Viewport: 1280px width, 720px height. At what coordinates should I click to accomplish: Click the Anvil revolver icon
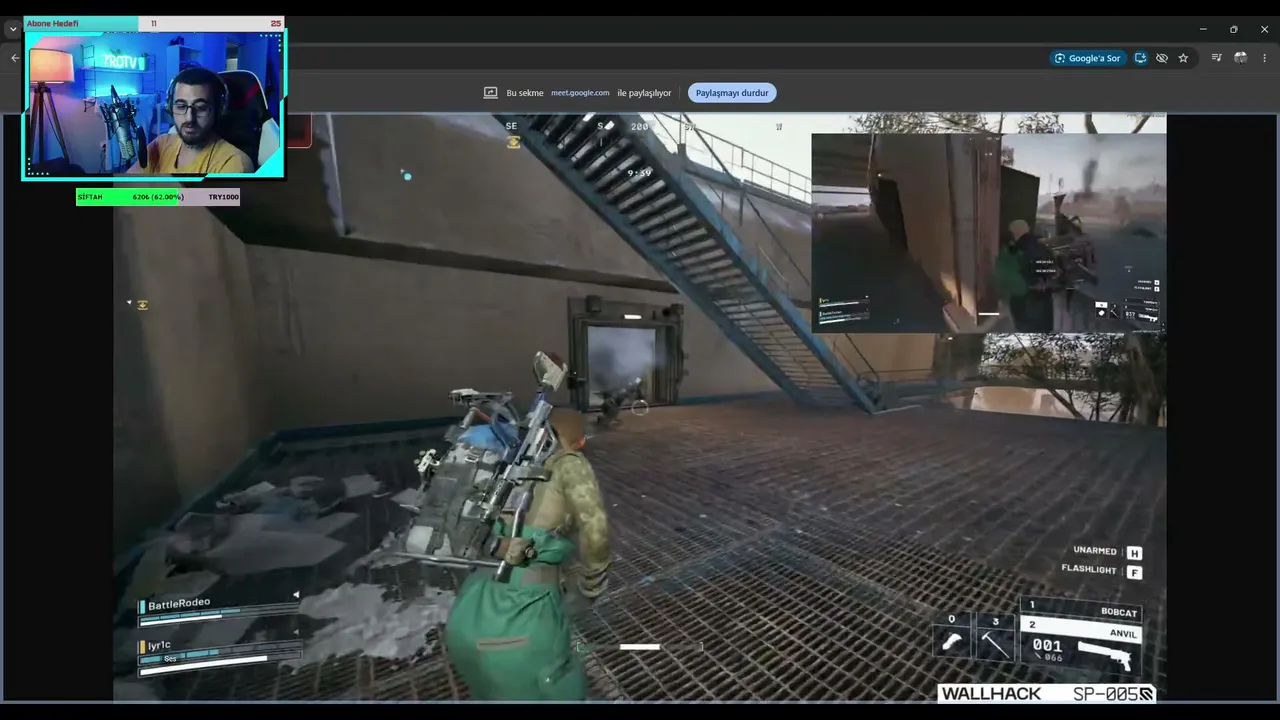pos(1103,656)
